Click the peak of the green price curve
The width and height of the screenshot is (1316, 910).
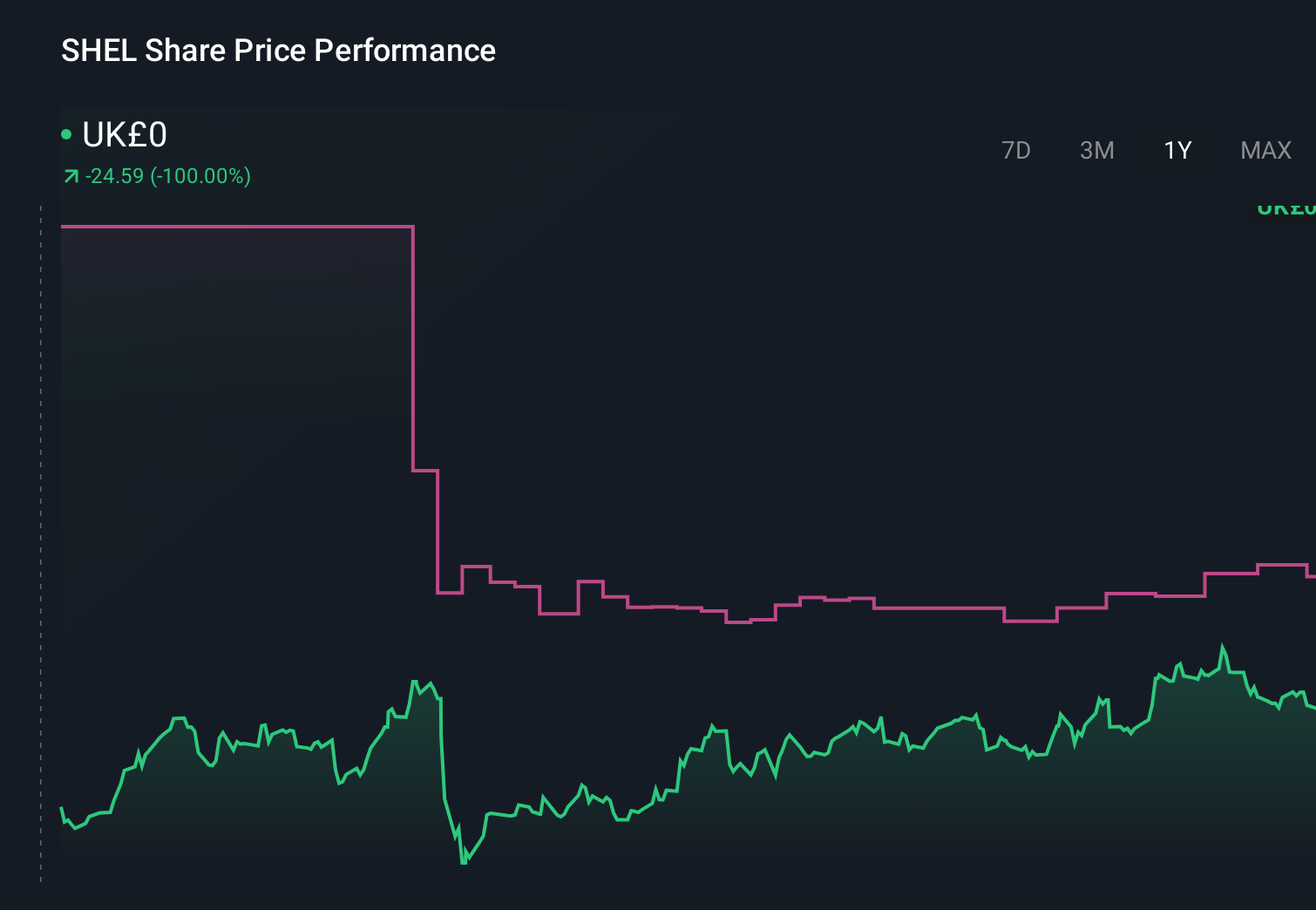tap(1224, 645)
